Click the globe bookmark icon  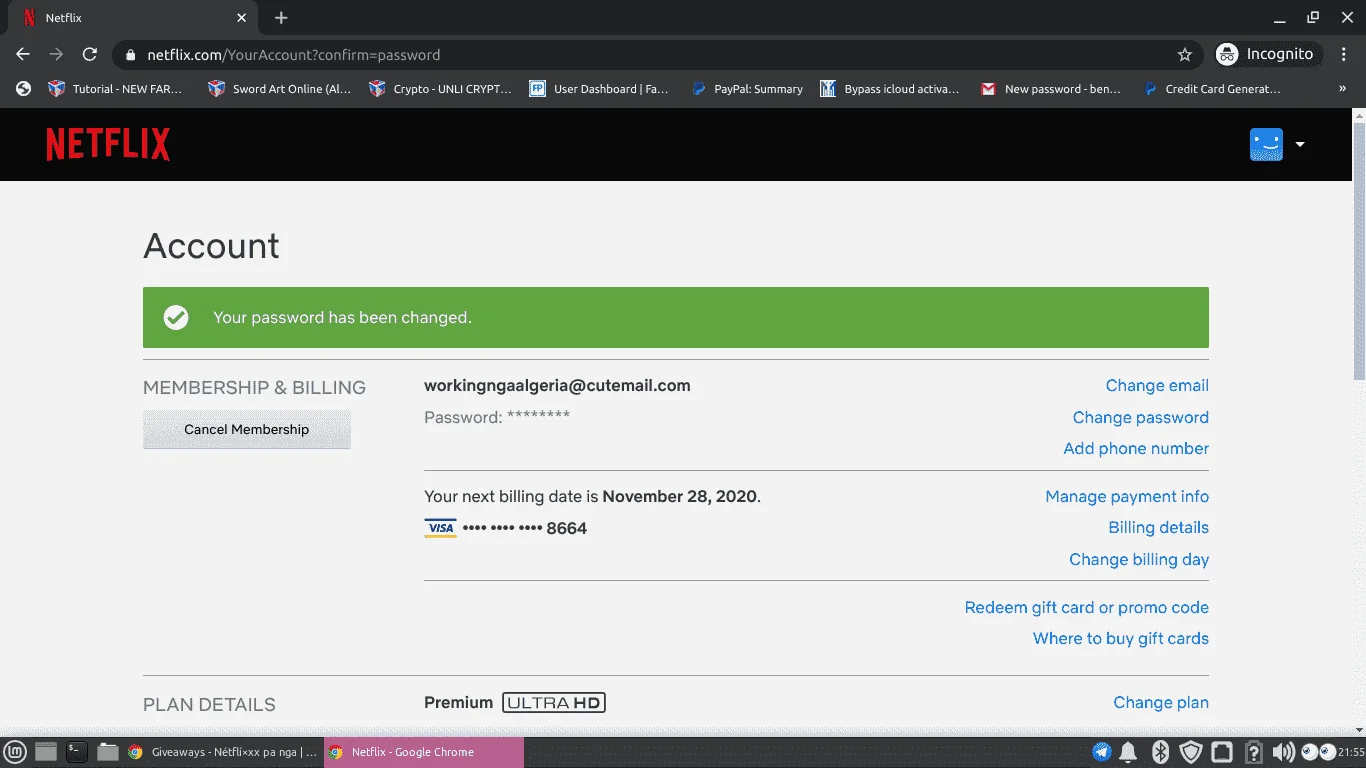tap(24, 89)
